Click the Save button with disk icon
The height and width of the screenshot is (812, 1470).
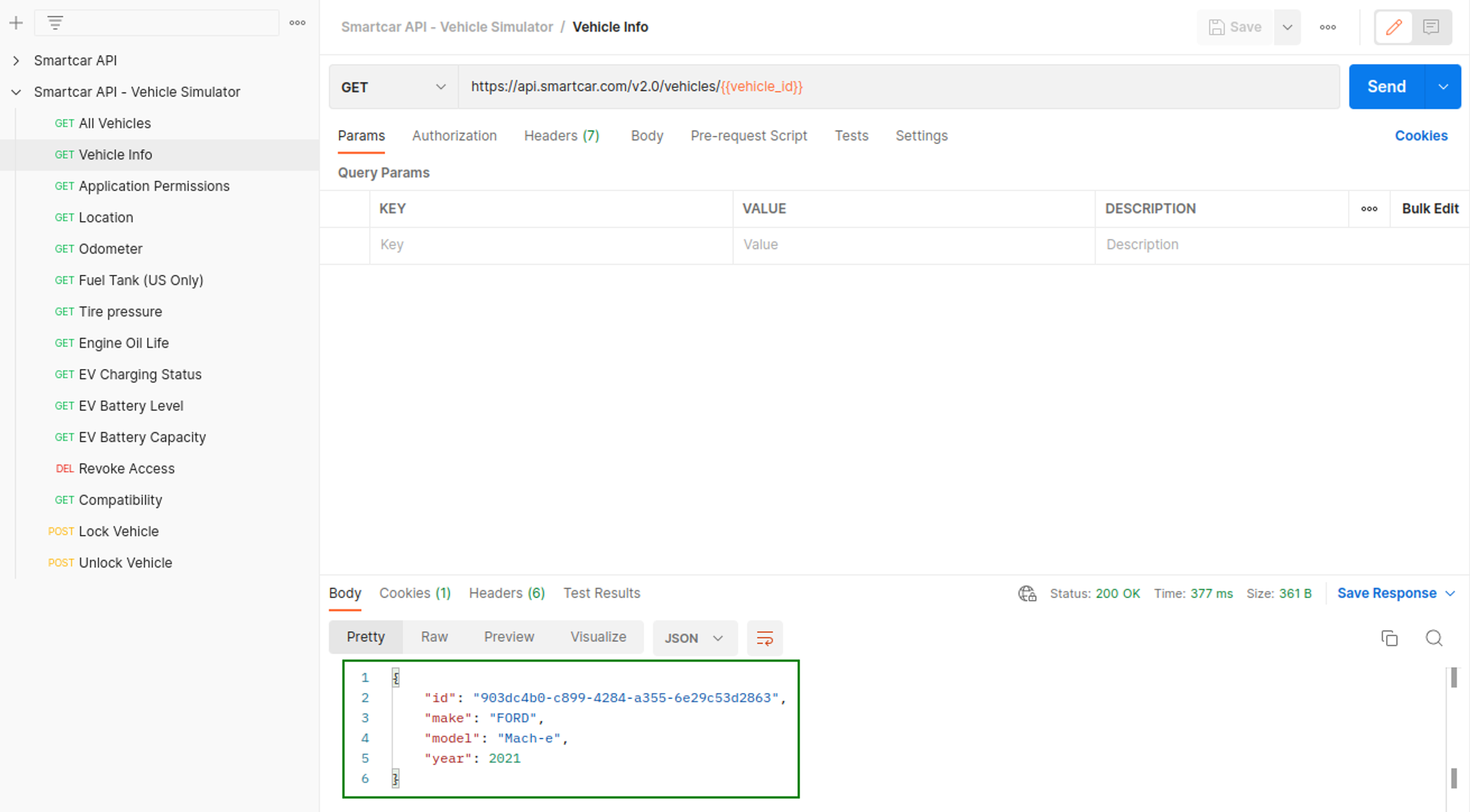pos(1236,27)
